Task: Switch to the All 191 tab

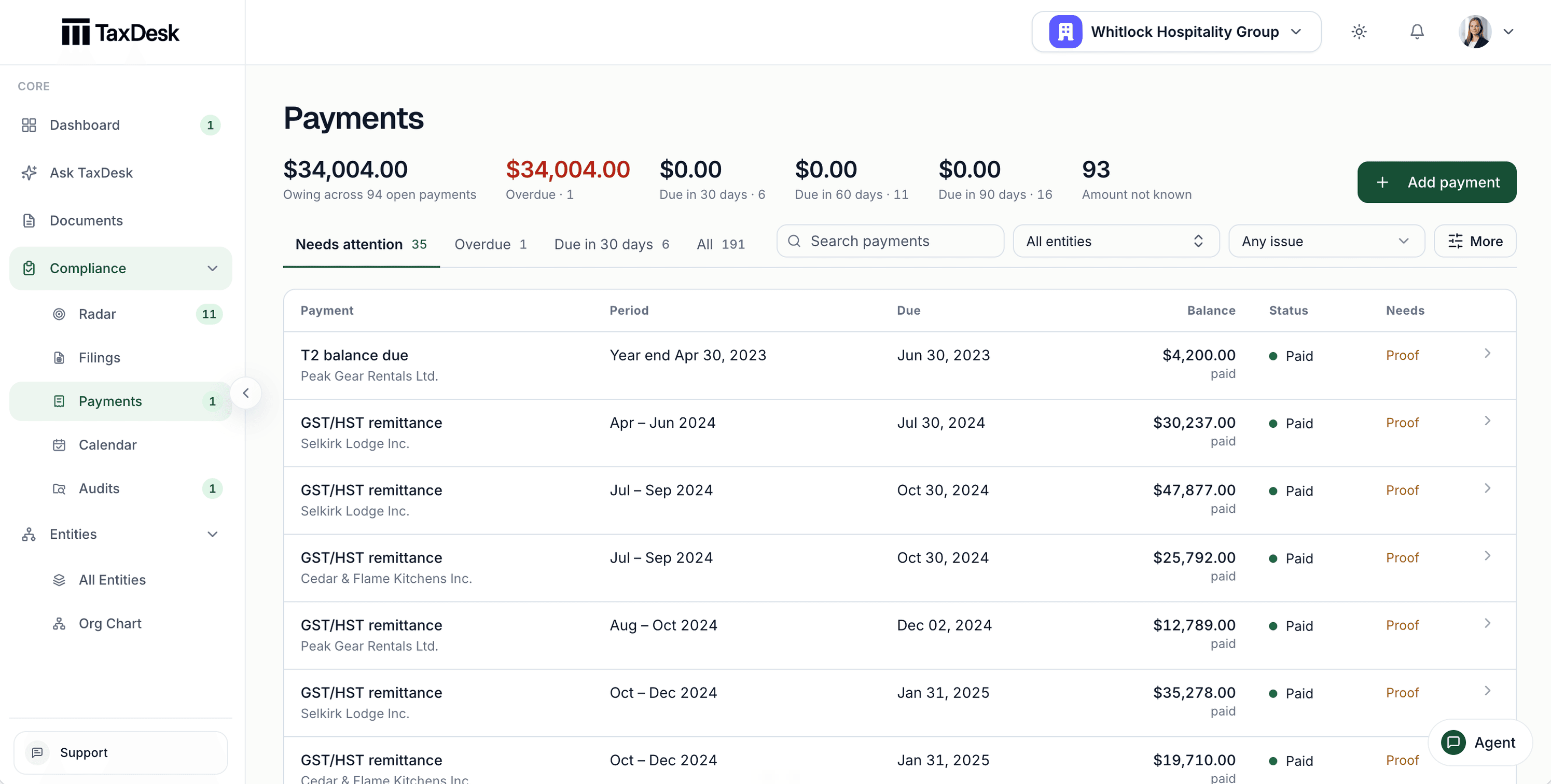Action: click(x=721, y=244)
